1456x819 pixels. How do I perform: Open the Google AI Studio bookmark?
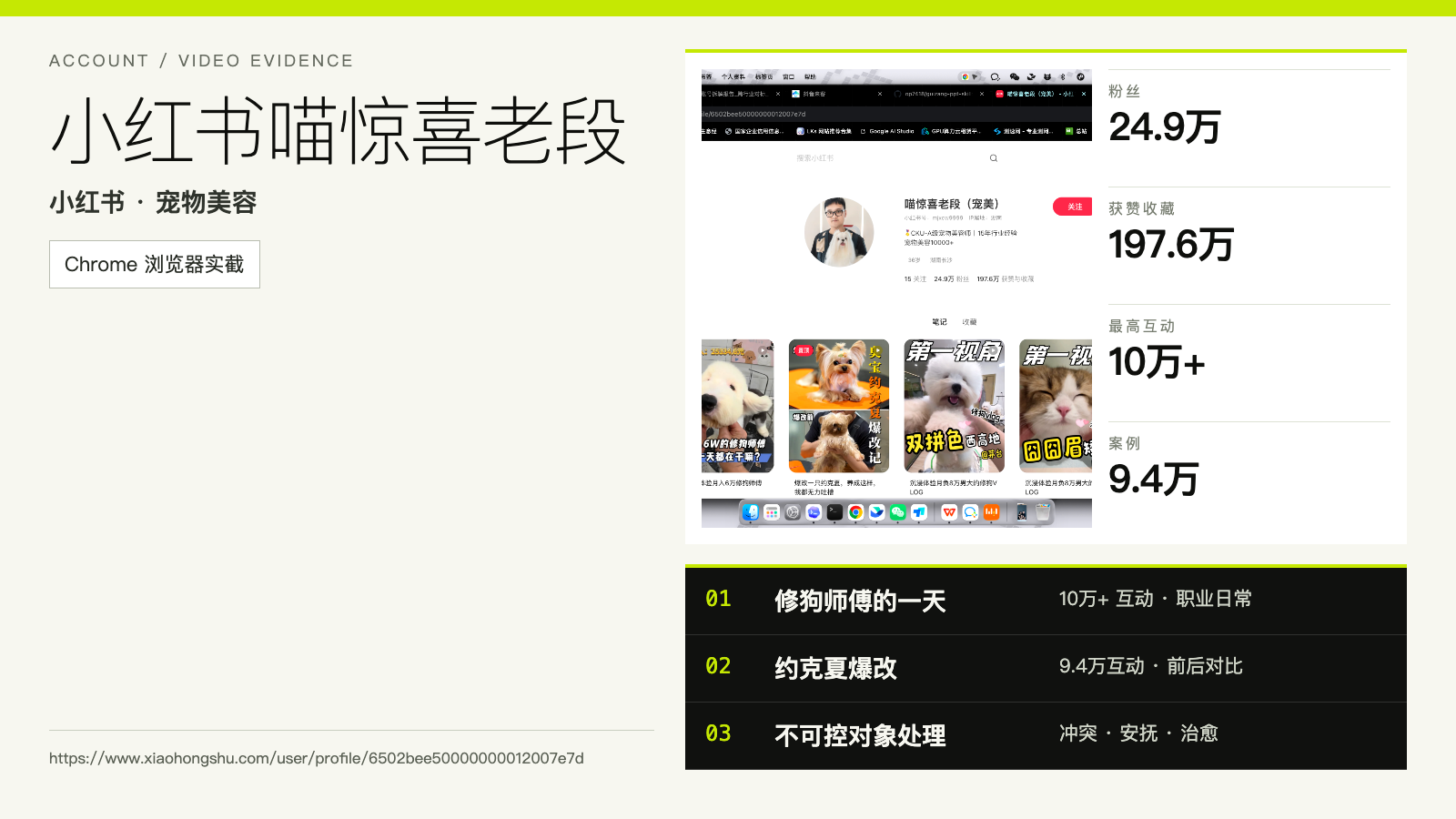pos(887,131)
